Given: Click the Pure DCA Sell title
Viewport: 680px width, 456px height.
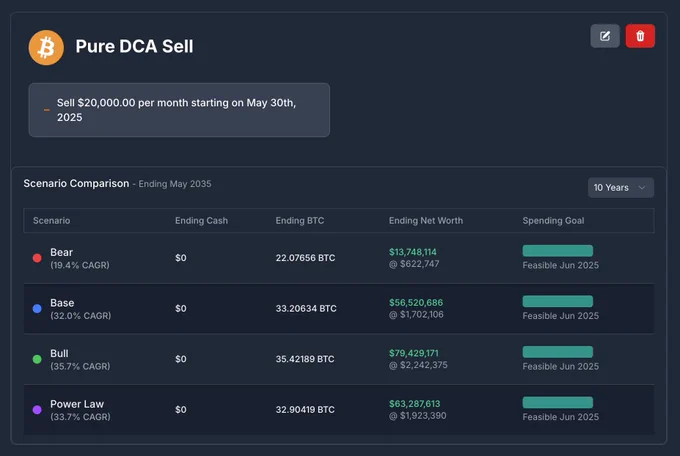Looking at the screenshot, I should pyautogui.click(x=134, y=46).
